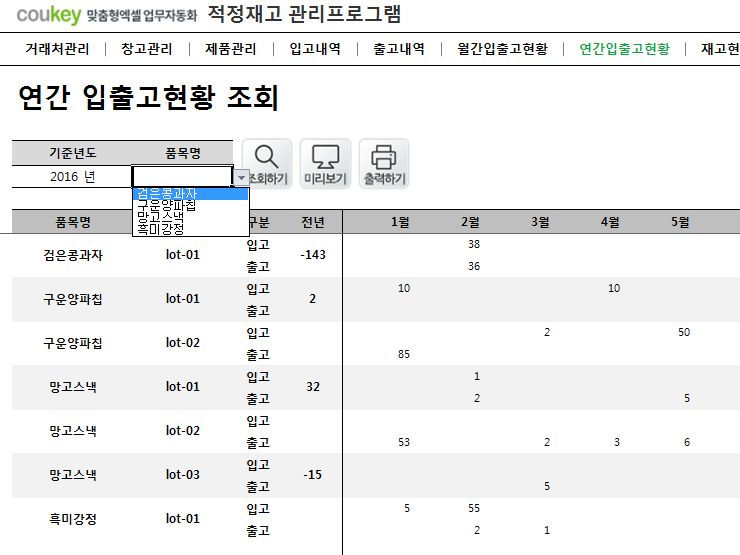740x555 pixels.
Task: Select the 32 previous-year value
Action: click(x=313, y=387)
